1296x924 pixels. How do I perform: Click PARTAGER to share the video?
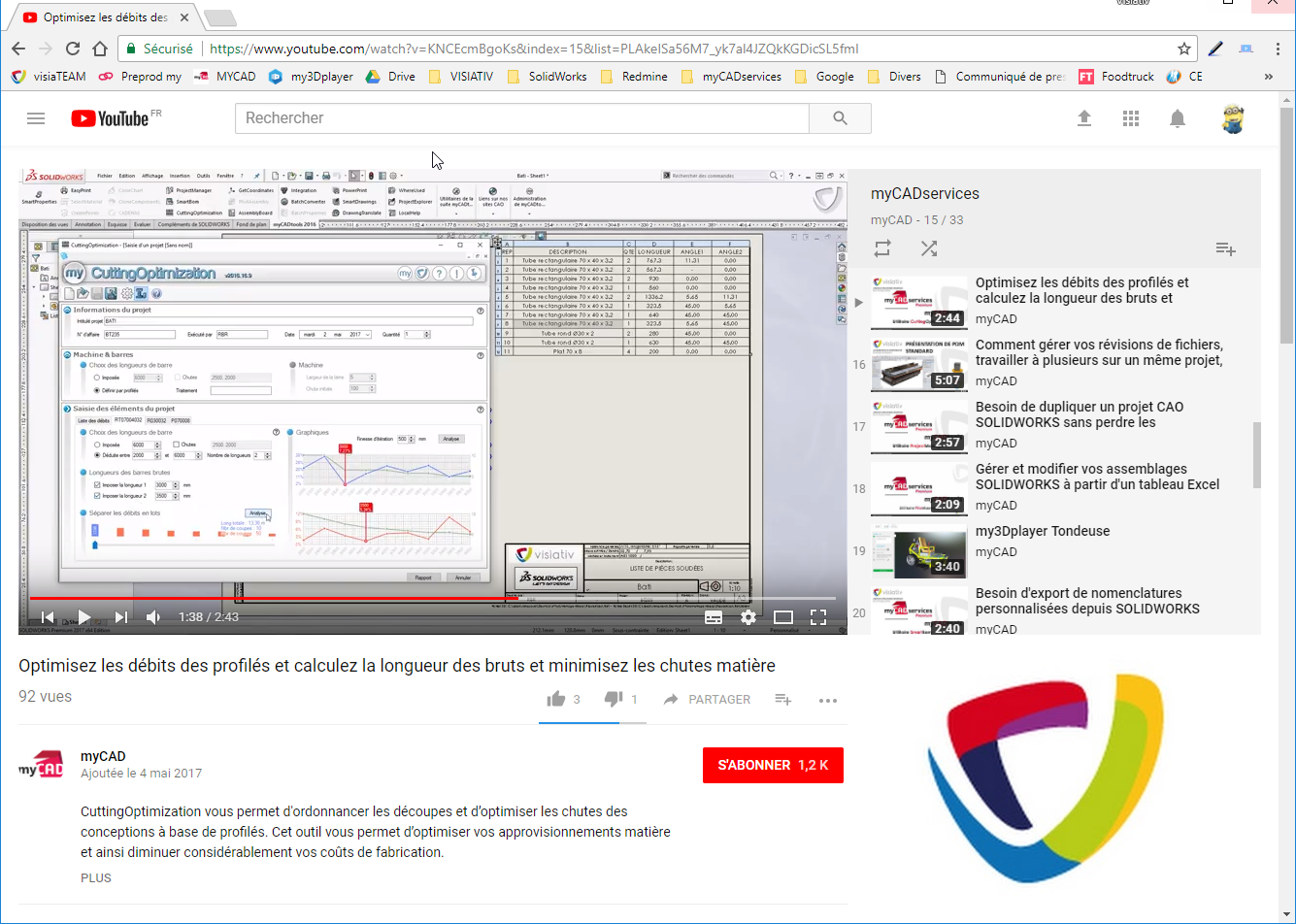[707, 699]
